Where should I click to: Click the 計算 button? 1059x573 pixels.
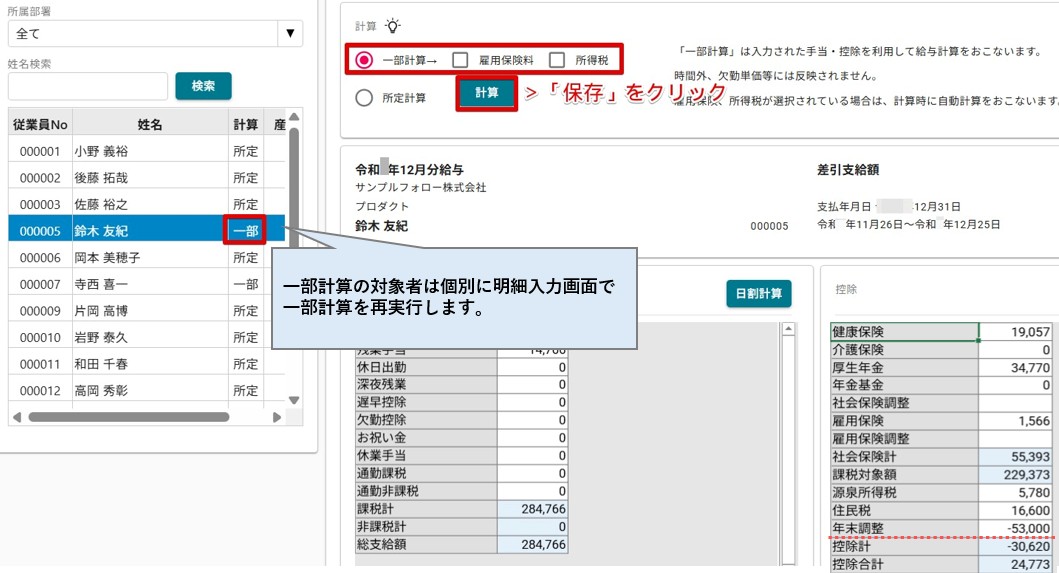[x=486, y=93]
